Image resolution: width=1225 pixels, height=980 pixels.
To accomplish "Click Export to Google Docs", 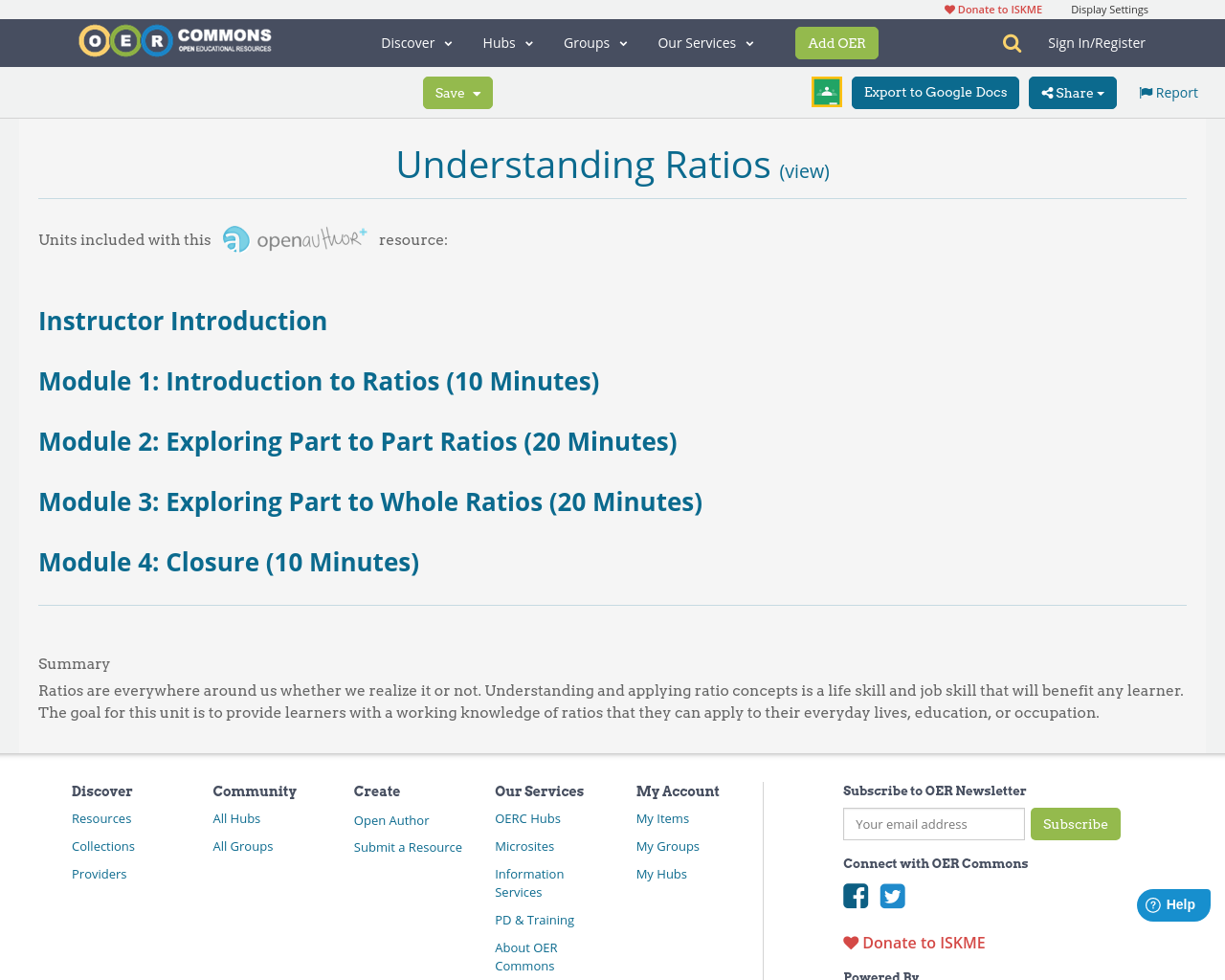I will (935, 92).
